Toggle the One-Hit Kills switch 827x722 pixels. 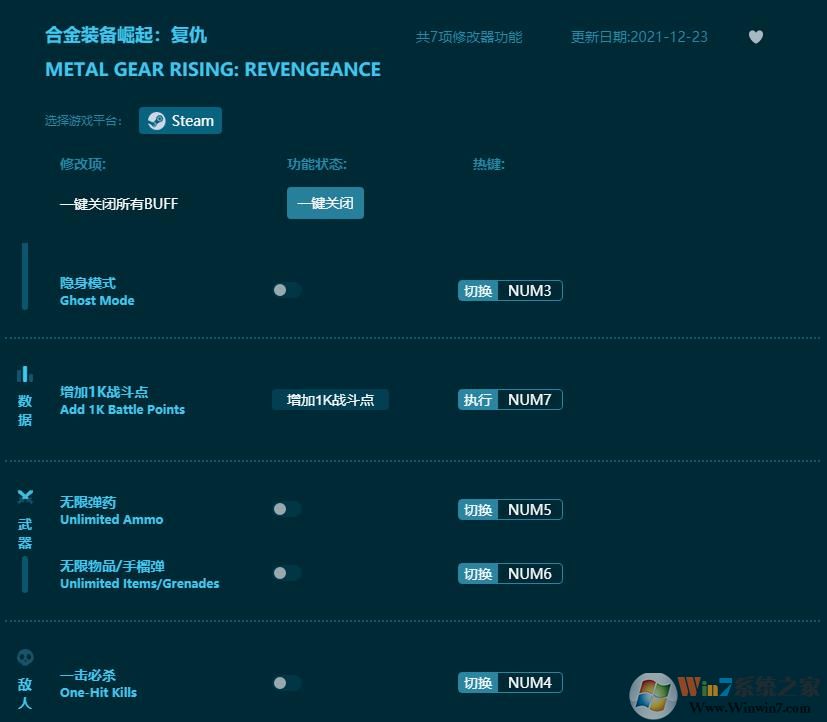coord(287,682)
